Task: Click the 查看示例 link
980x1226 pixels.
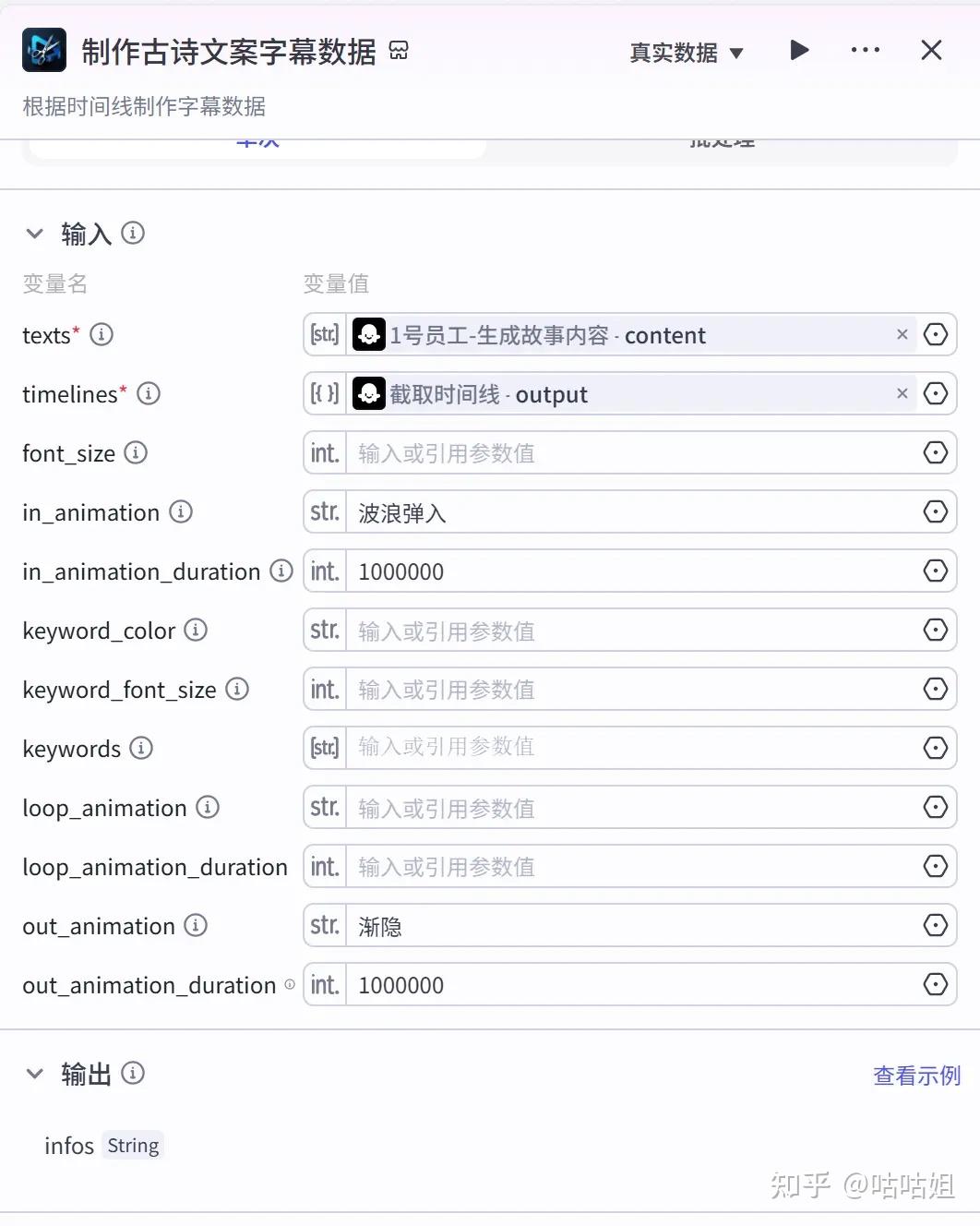Action: (x=915, y=1076)
